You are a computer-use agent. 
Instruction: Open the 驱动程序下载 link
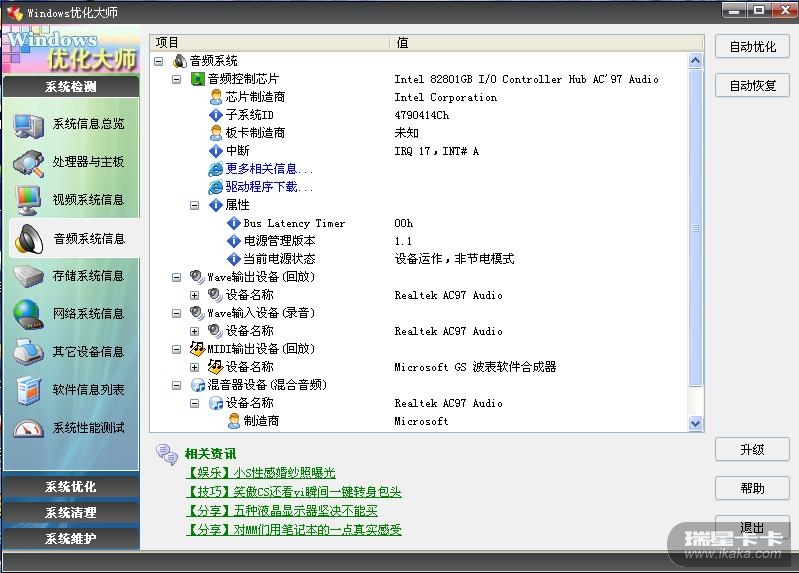point(269,187)
